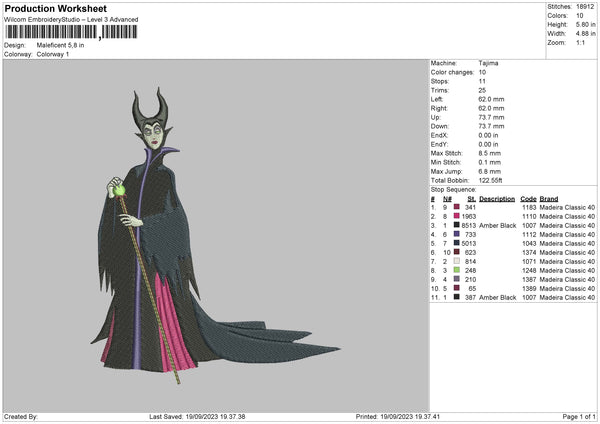The image size is (600, 424).
Task: Click the Height value 5.80 in
Action: click(585, 24)
